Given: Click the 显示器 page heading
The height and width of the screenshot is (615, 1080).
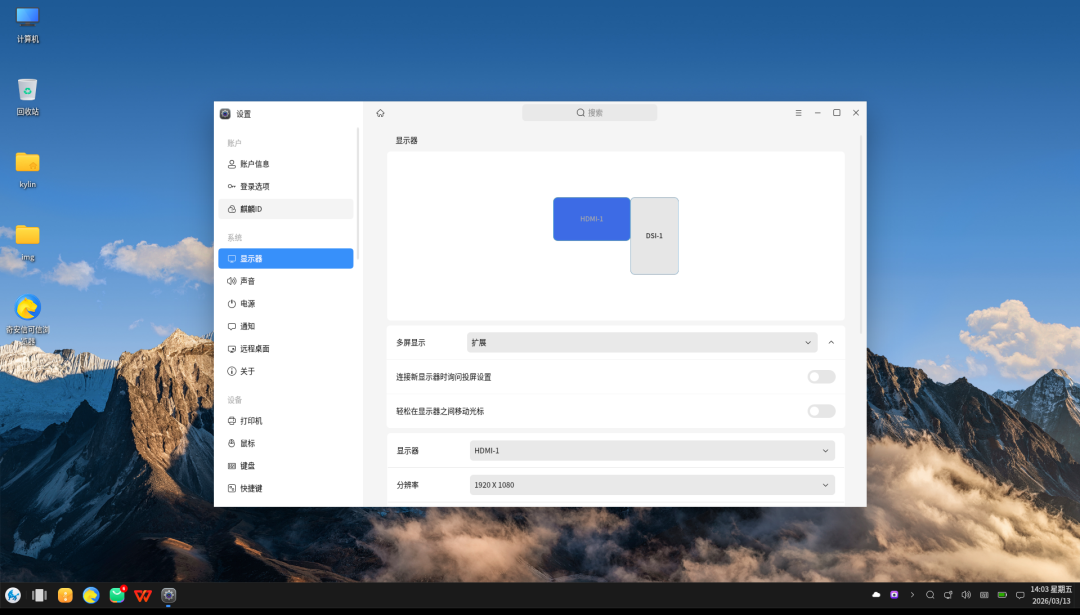Looking at the screenshot, I should tap(406, 140).
